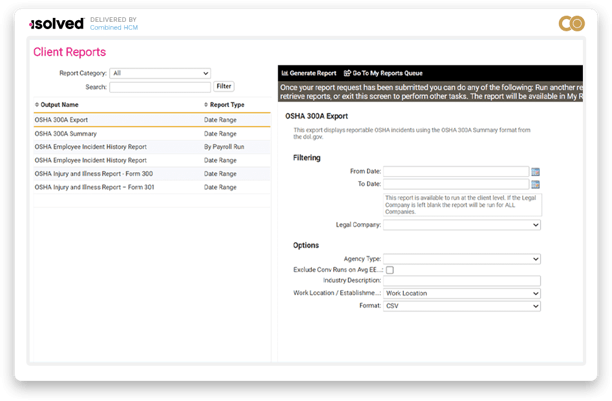Image resolution: width=612 pixels, height=401 pixels.
Task: Open the Legal Company dropdown
Action: (462, 226)
